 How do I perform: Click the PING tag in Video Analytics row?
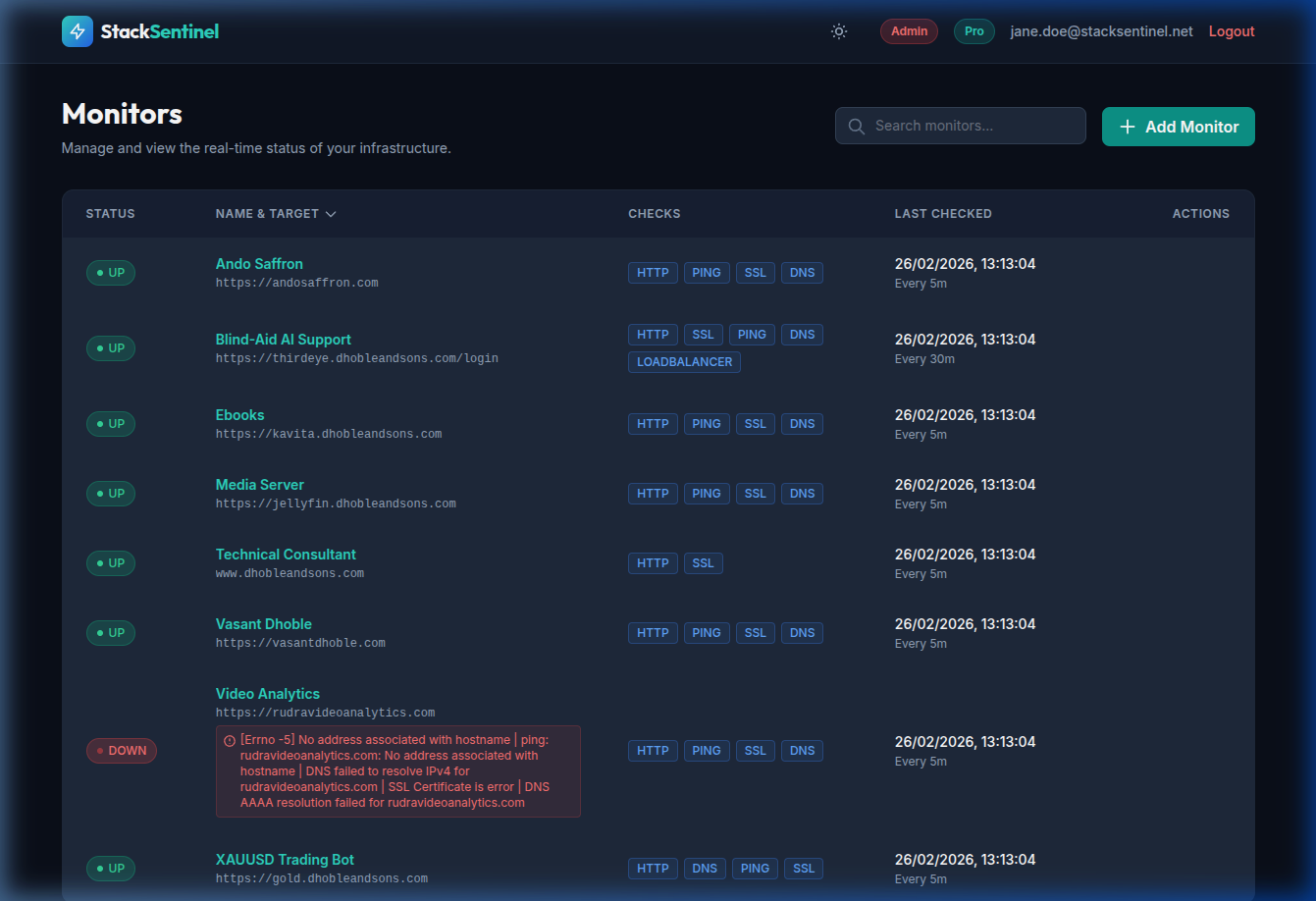pyautogui.click(x=707, y=751)
